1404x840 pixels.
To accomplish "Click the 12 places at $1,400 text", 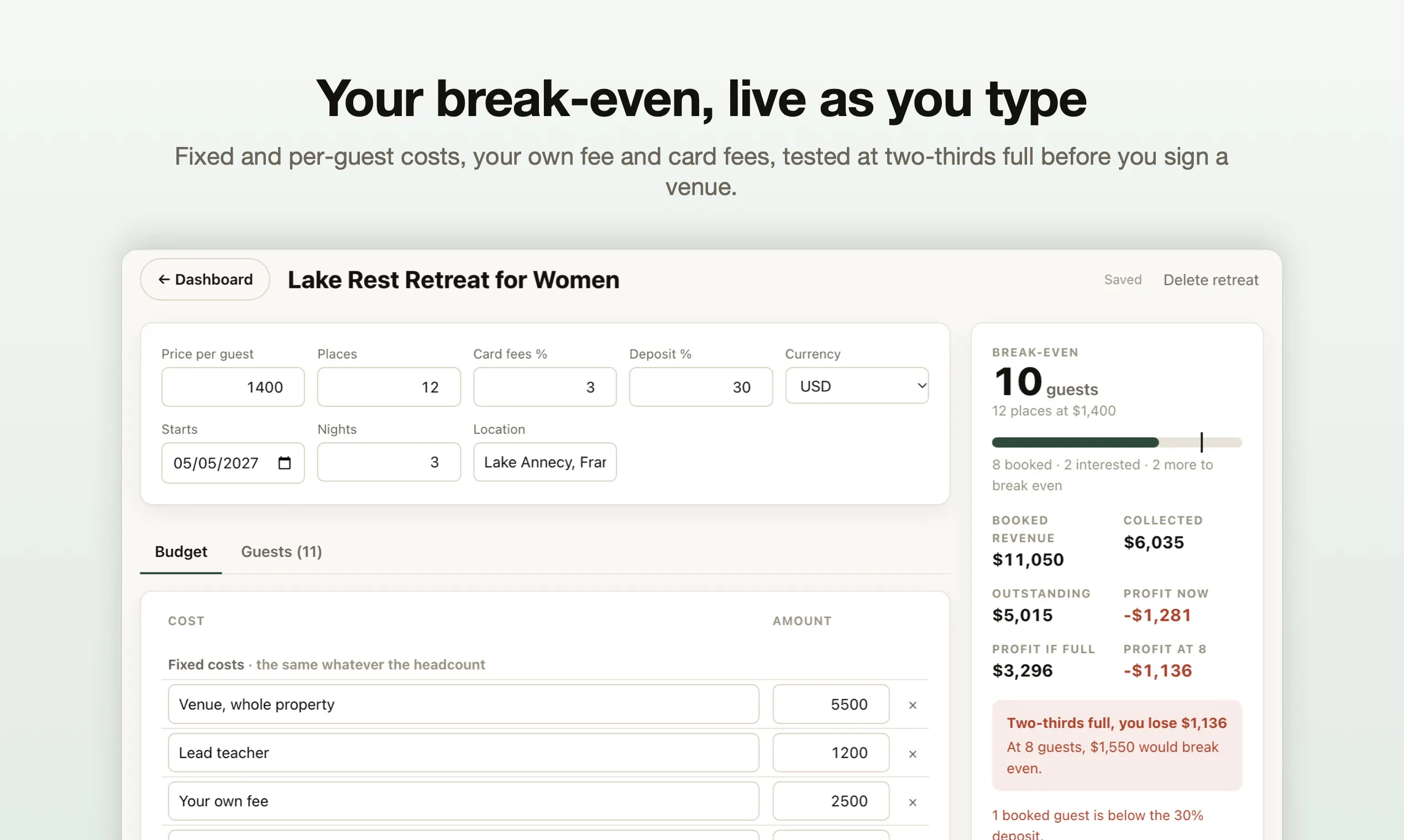I will pyautogui.click(x=1054, y=411).
